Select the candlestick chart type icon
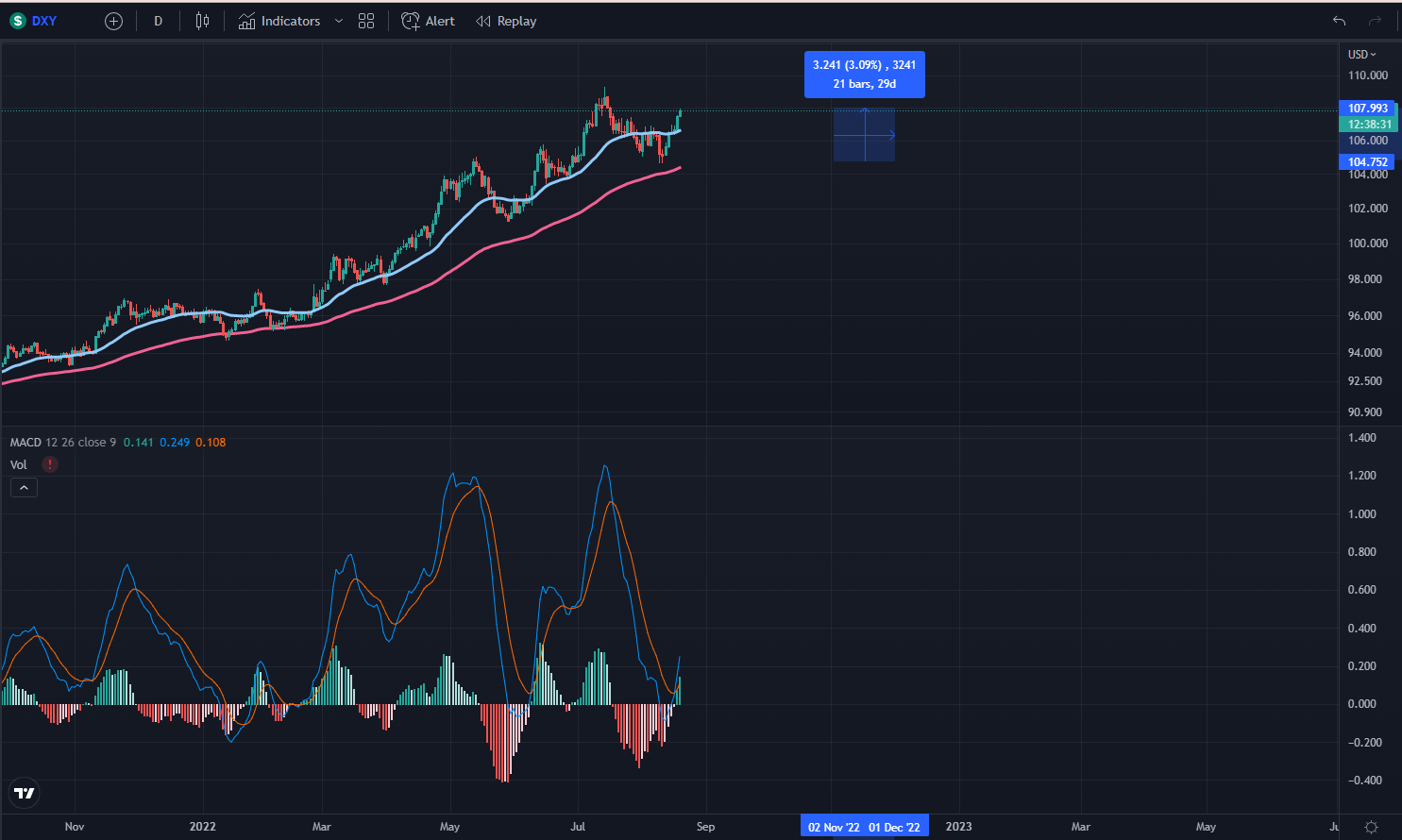This screenshot has height=840, width=1402. [x=201, y=20]
